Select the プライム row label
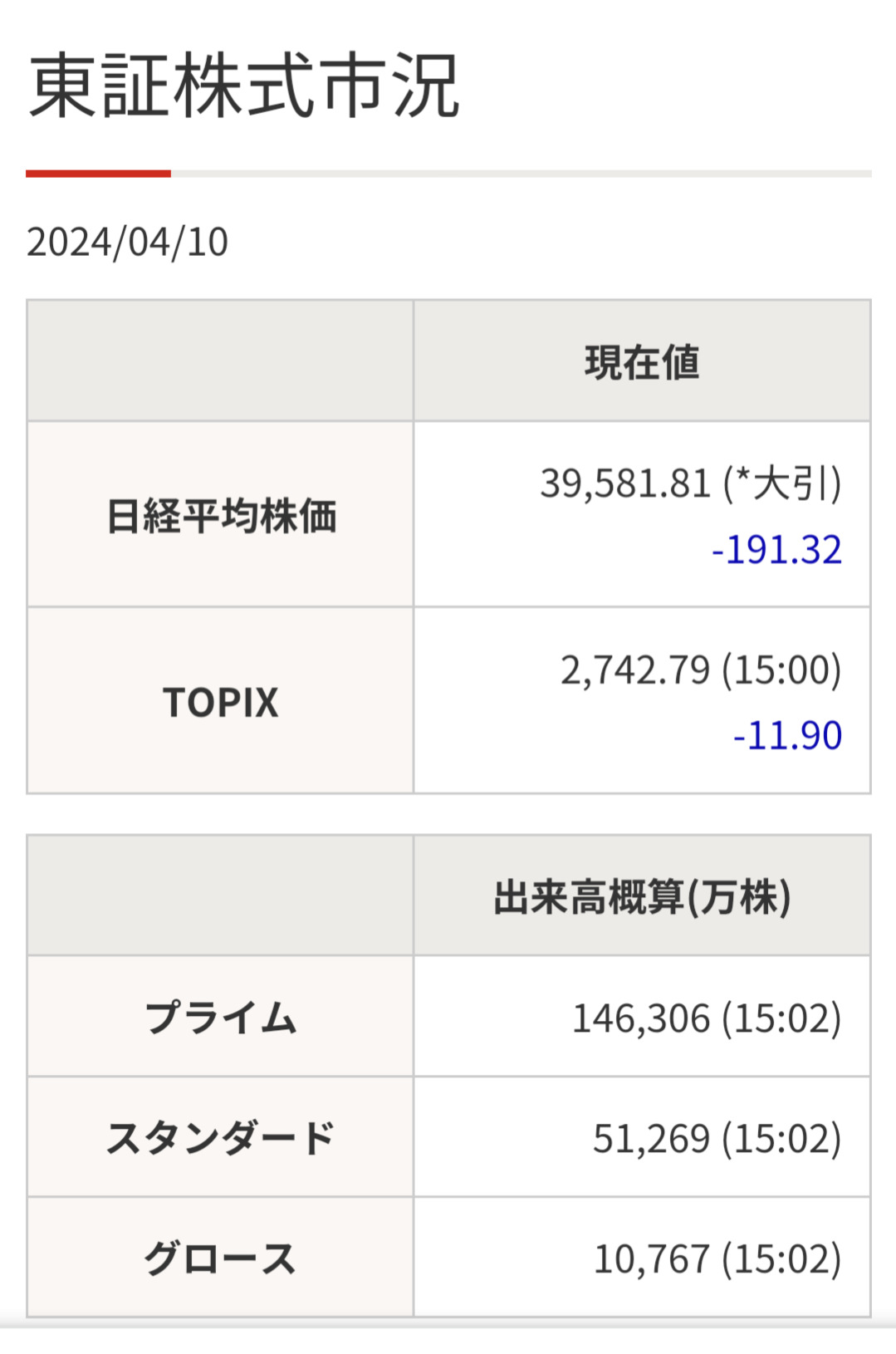The height and width of the screenshot is (1354, 896). 221,1018
